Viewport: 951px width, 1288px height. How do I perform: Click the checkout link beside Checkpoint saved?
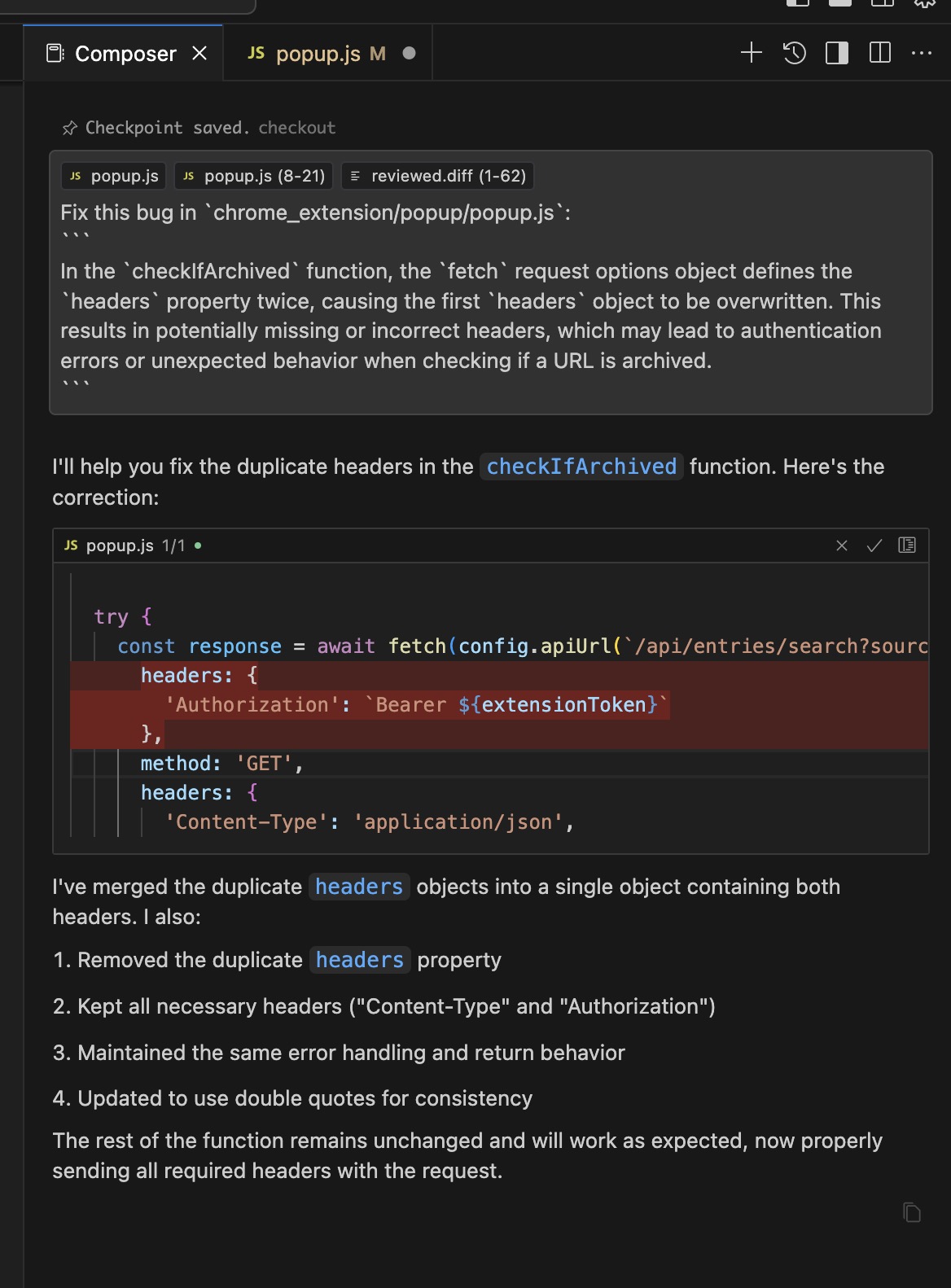(x=296, y=128)
